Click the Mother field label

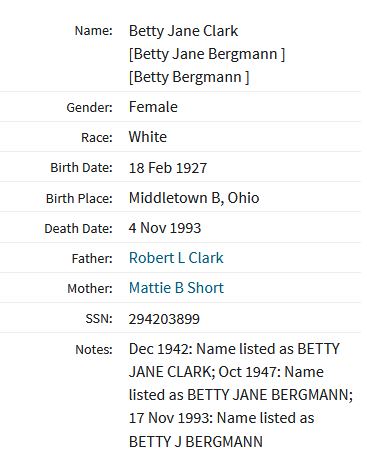(90, 289)
